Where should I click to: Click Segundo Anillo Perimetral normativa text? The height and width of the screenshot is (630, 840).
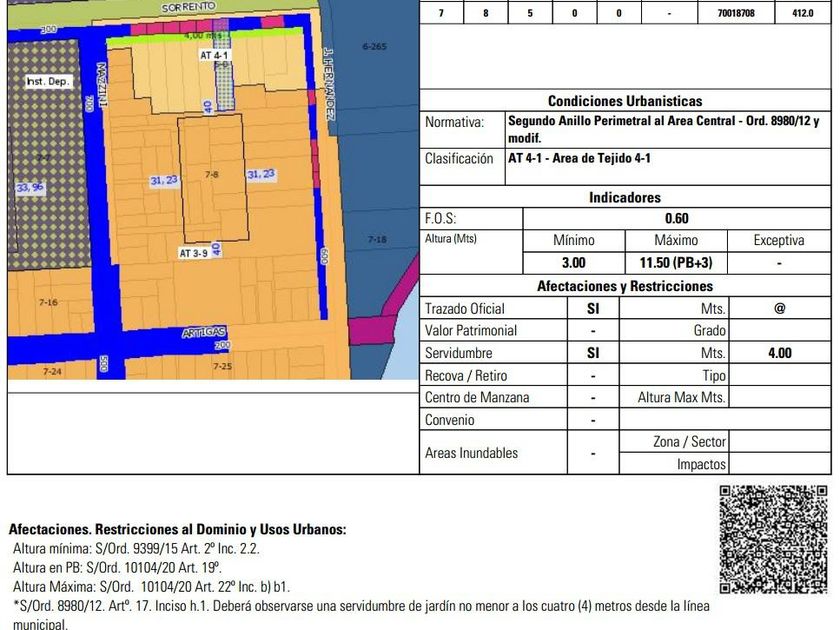coord(664,129)
